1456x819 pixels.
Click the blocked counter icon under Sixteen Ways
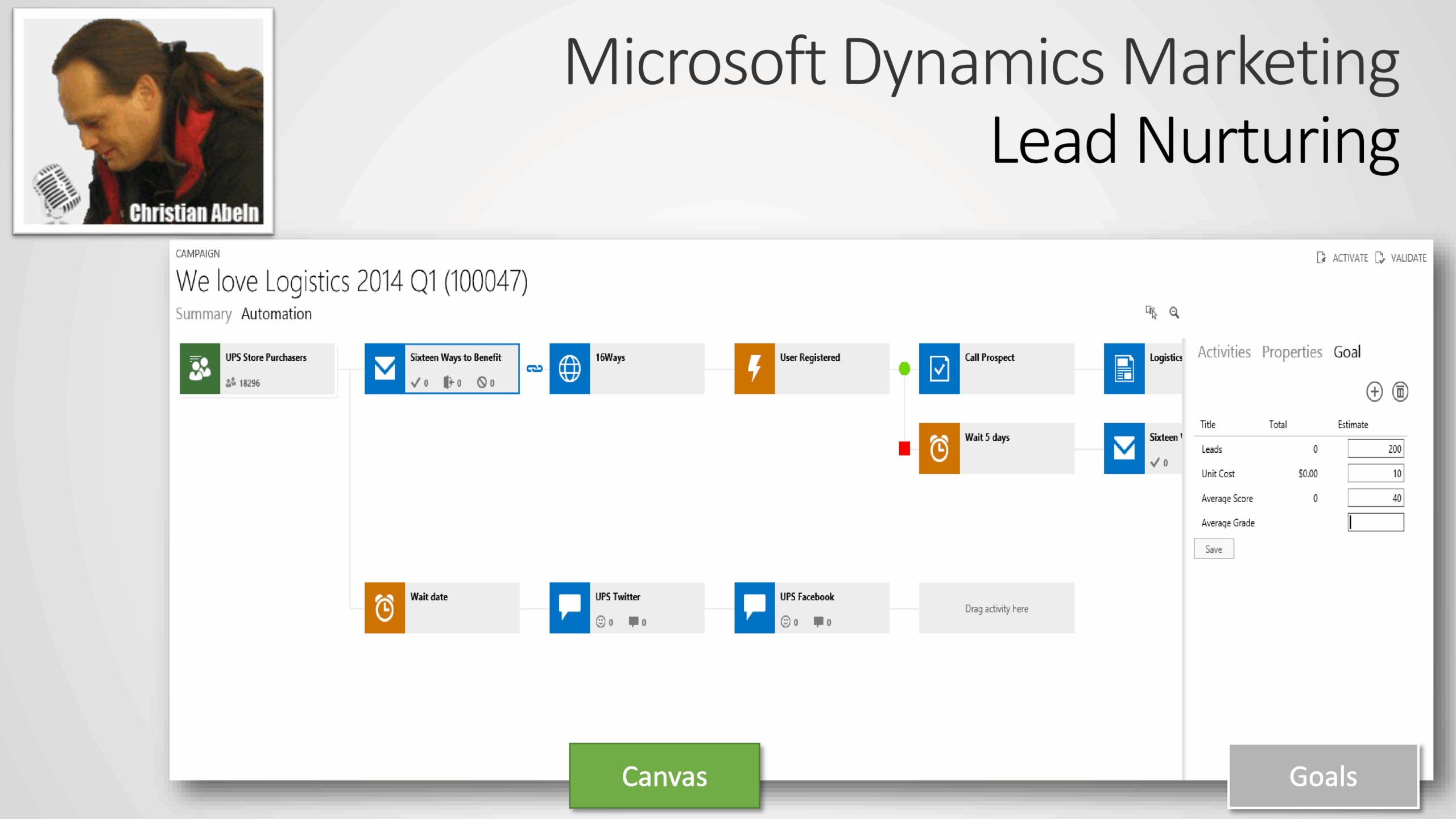482,383
